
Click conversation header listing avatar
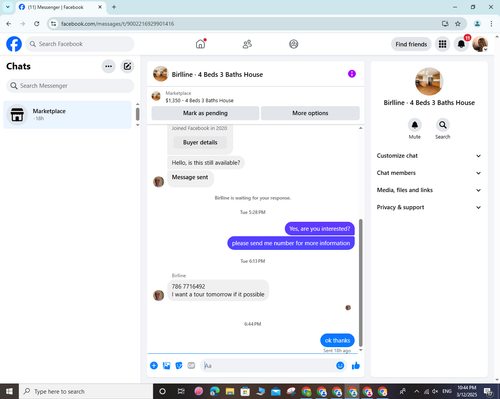[x=160, y=74]
